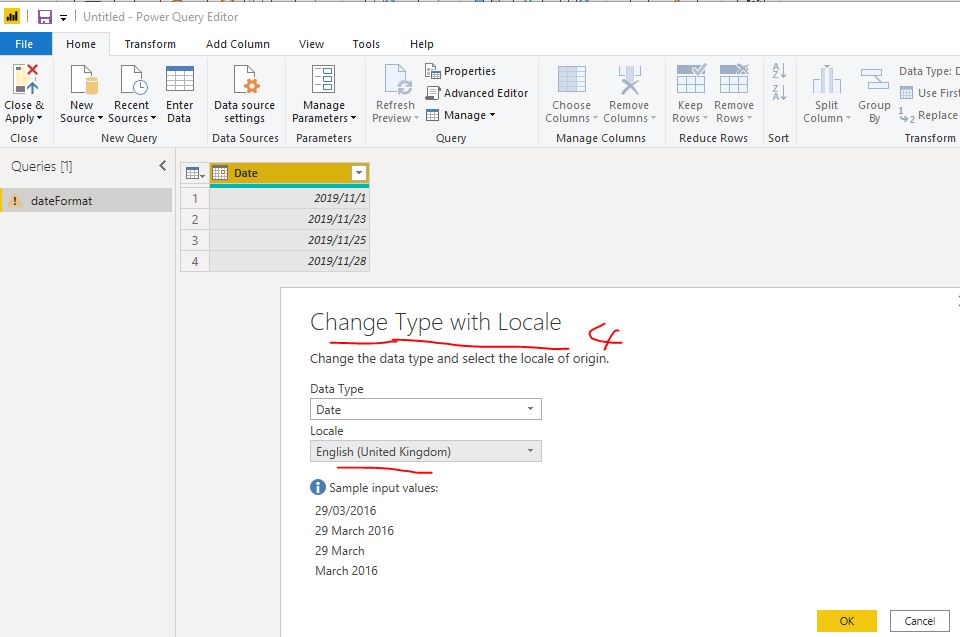Click the Date column data type icon

pos(220,173)
